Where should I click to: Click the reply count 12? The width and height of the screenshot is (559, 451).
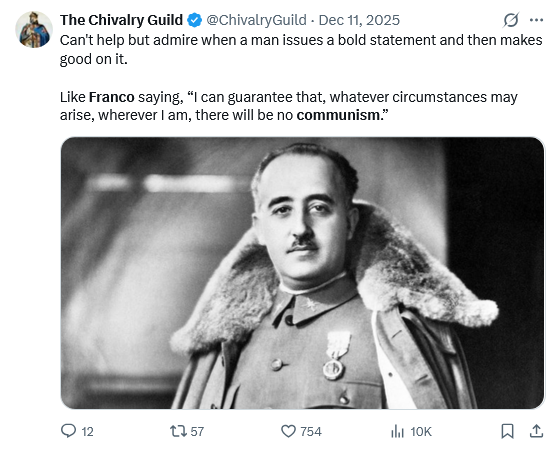pos(87,432)
